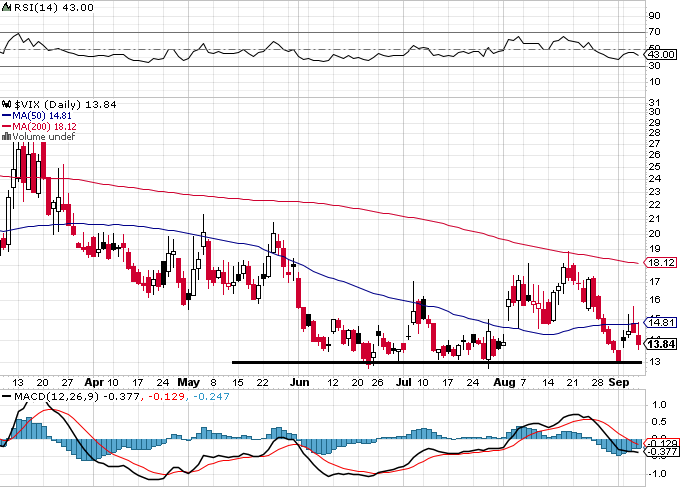This screenshot has width=685, height=487.
Task: Click the 43.00 RSI value tag
Action: pos(661,55)
